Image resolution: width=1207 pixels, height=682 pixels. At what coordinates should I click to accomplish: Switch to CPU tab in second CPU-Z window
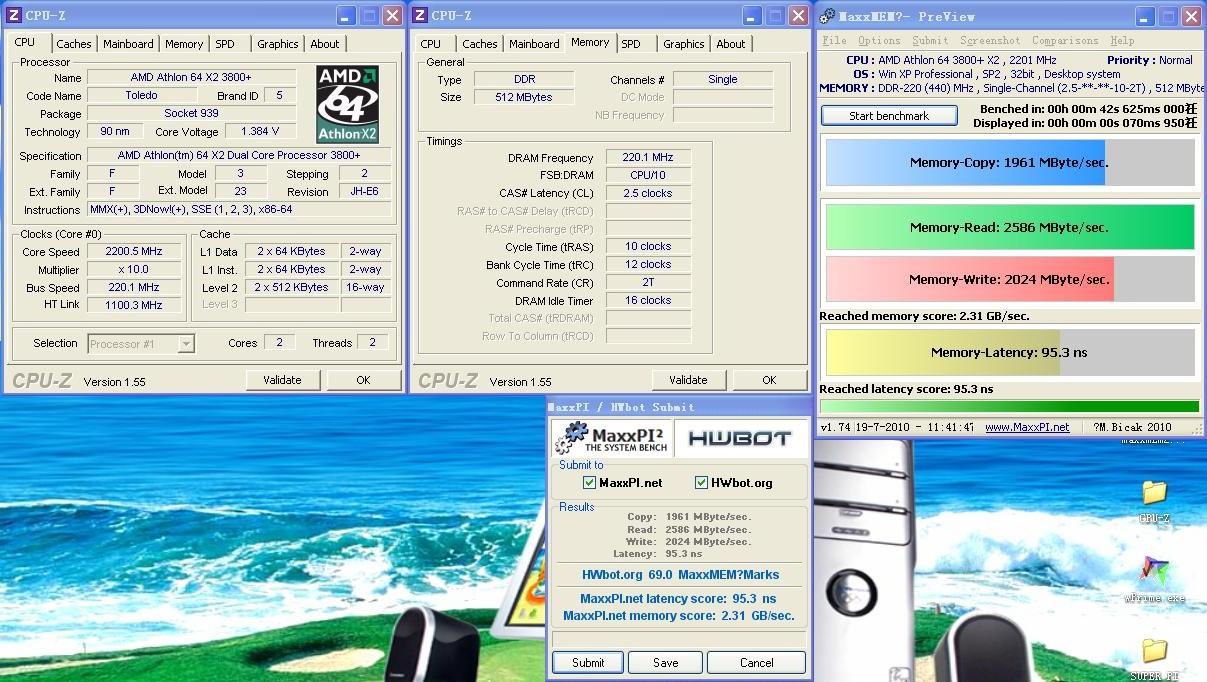coord(431,44)
